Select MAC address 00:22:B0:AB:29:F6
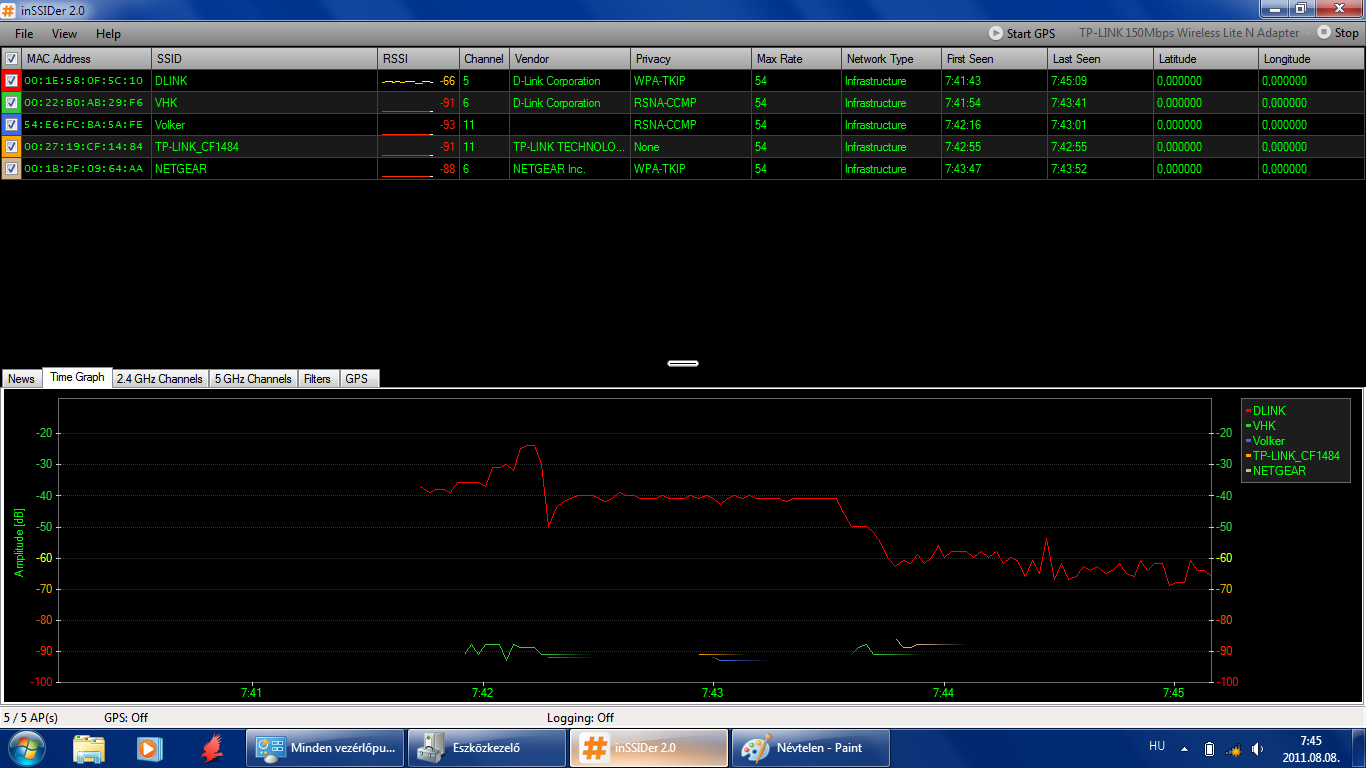The width and height of the screenshot is (1366, 768). pyautogui.click(x=84, y=103)
